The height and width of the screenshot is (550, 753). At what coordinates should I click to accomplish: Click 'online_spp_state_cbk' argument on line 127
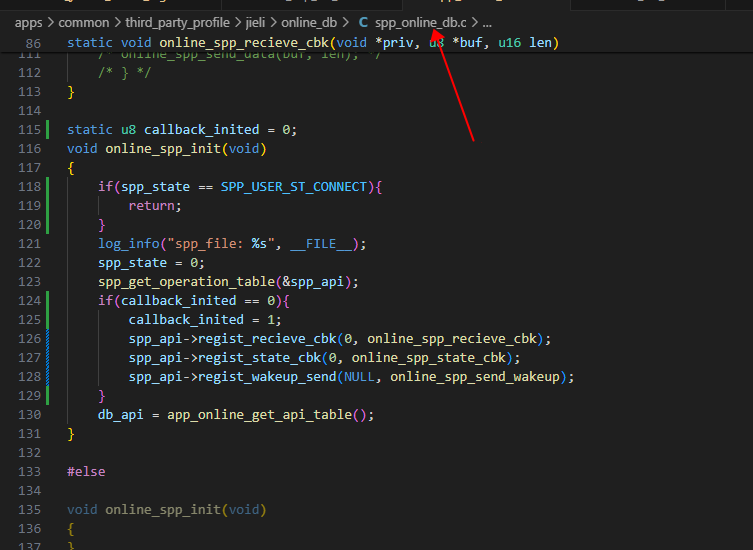(429, 358)
